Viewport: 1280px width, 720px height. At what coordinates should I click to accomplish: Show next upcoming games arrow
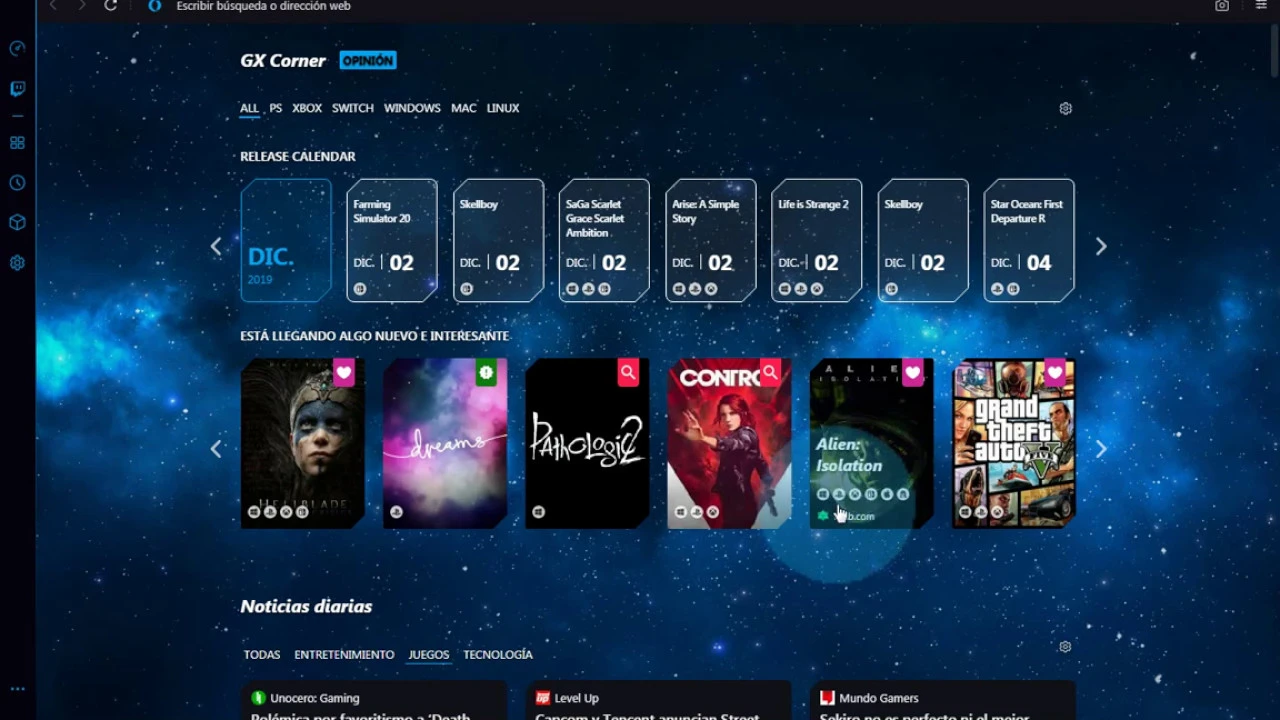(1101, 449)
